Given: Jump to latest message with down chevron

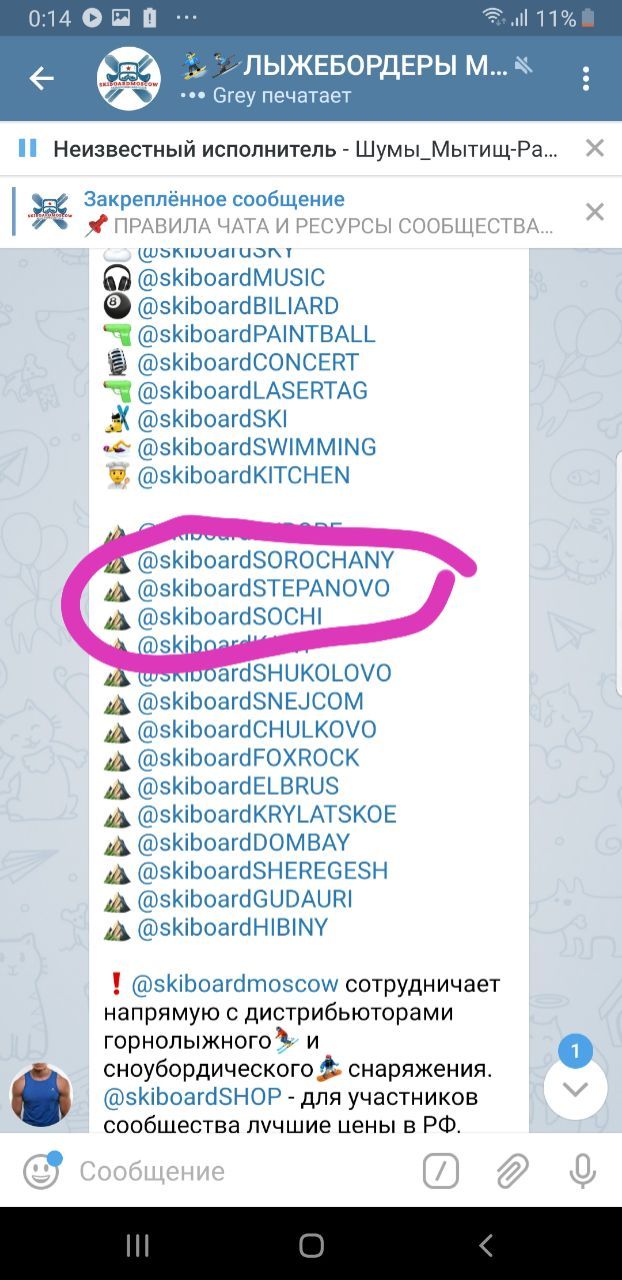Looking at the screenshot, I should tap(575, 1088).
